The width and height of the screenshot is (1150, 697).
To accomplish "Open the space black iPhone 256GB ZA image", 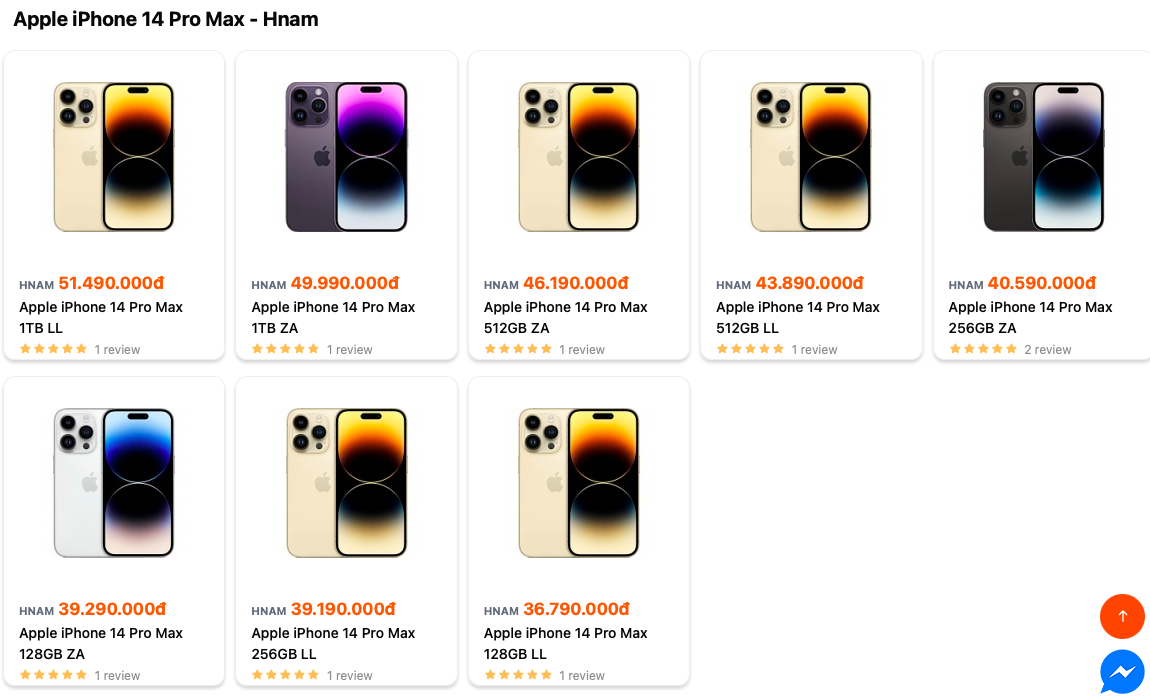I will pyautogui.click(x=1043, y=157).
